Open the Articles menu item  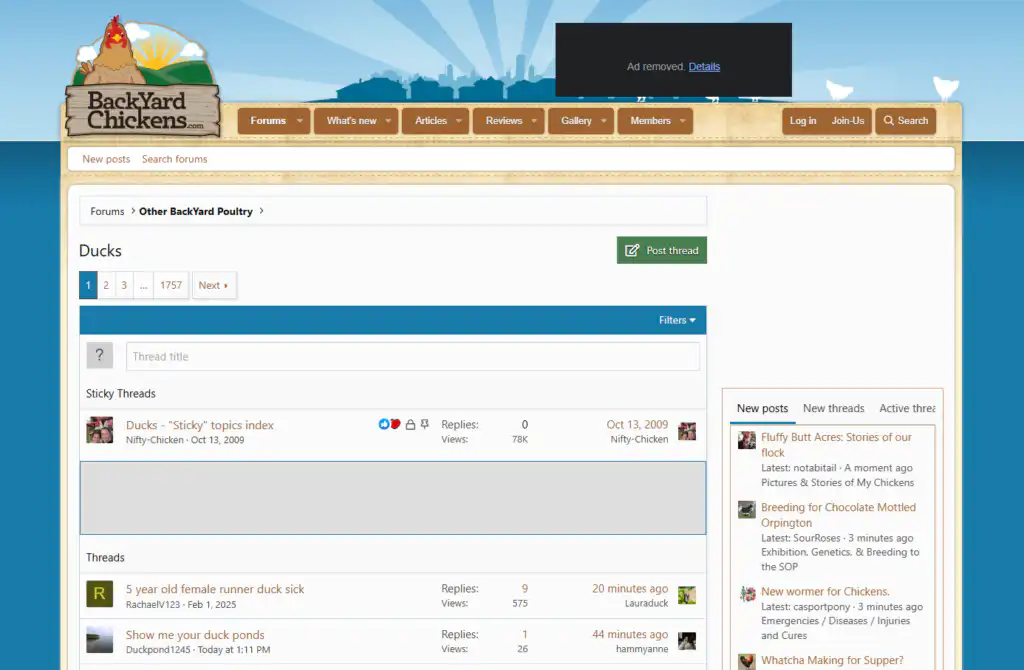(x=431, y=121)
